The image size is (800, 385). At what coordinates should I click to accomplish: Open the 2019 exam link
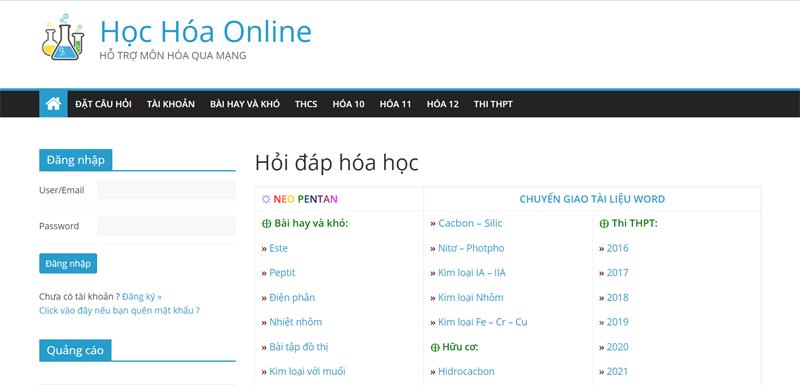pyautogui.click(x=617, y=322)
